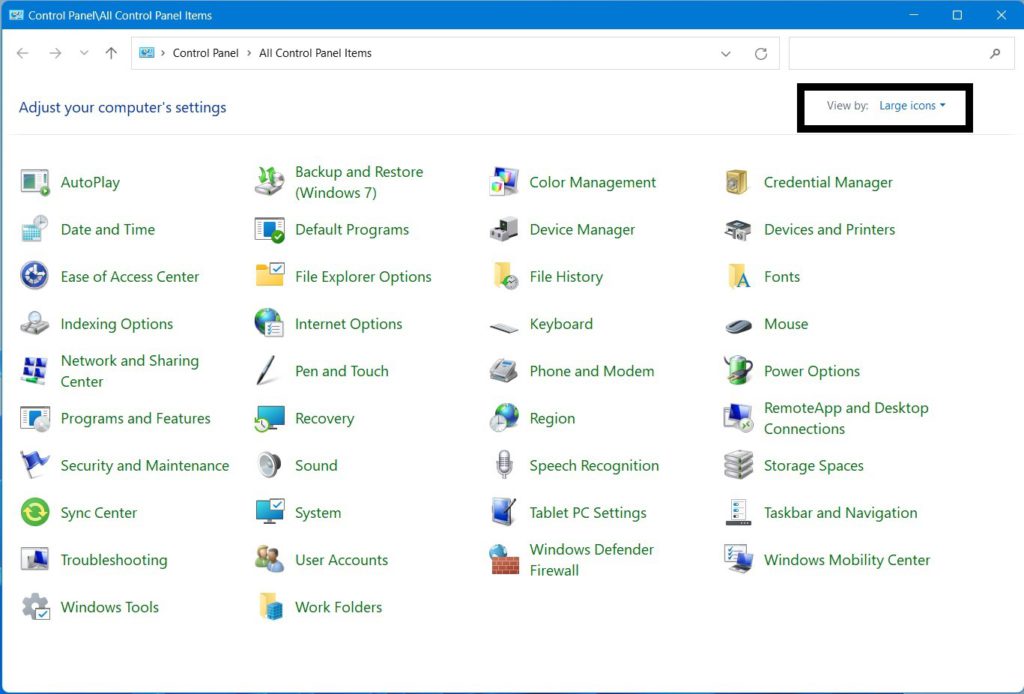Click the Windows Defender Firewall brick icon

(x=504, y=560)
